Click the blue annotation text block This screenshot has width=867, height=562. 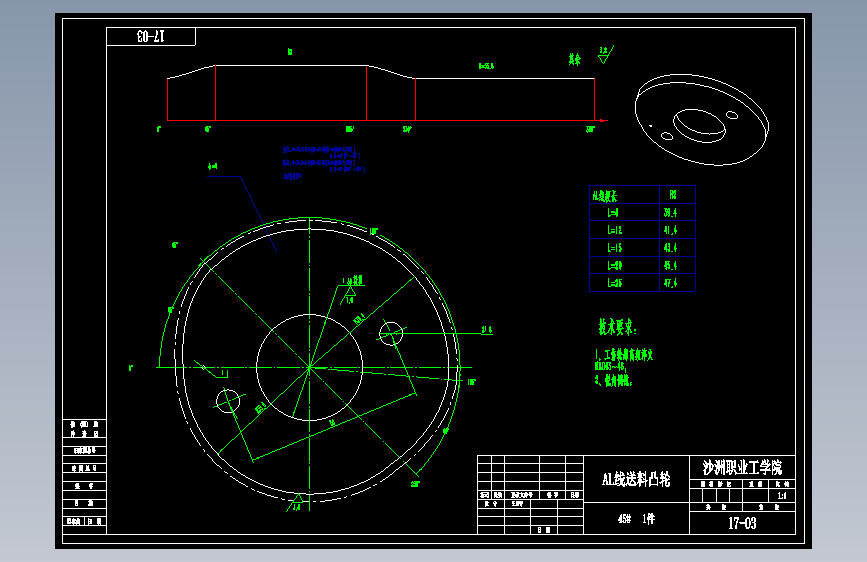pyautogui.click(x=324, y=162)
